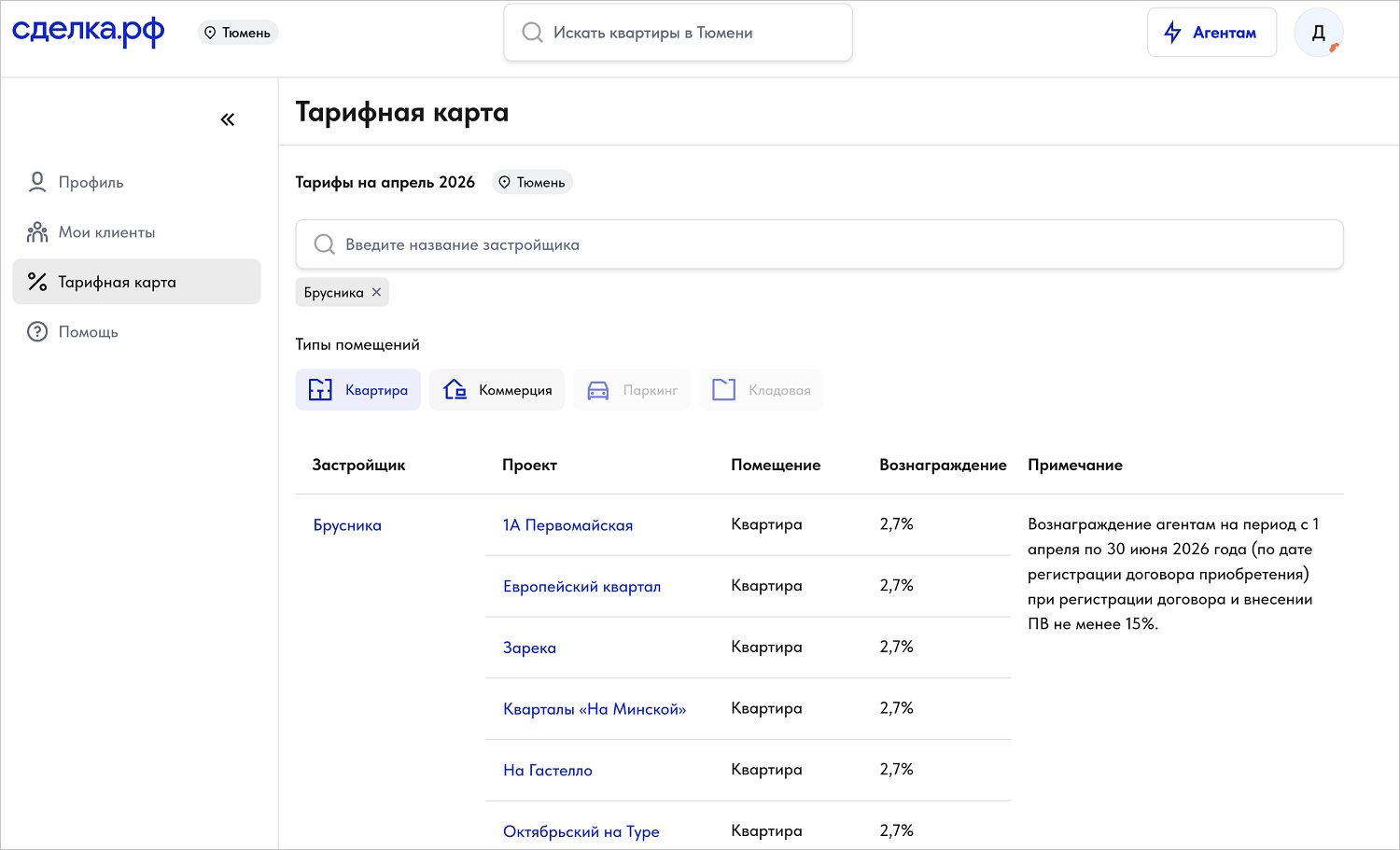Image resolution: width=1400 pixels, height=850 pixels.
Task: Open the Агентам button
Action: click(x=1211, y=33)
